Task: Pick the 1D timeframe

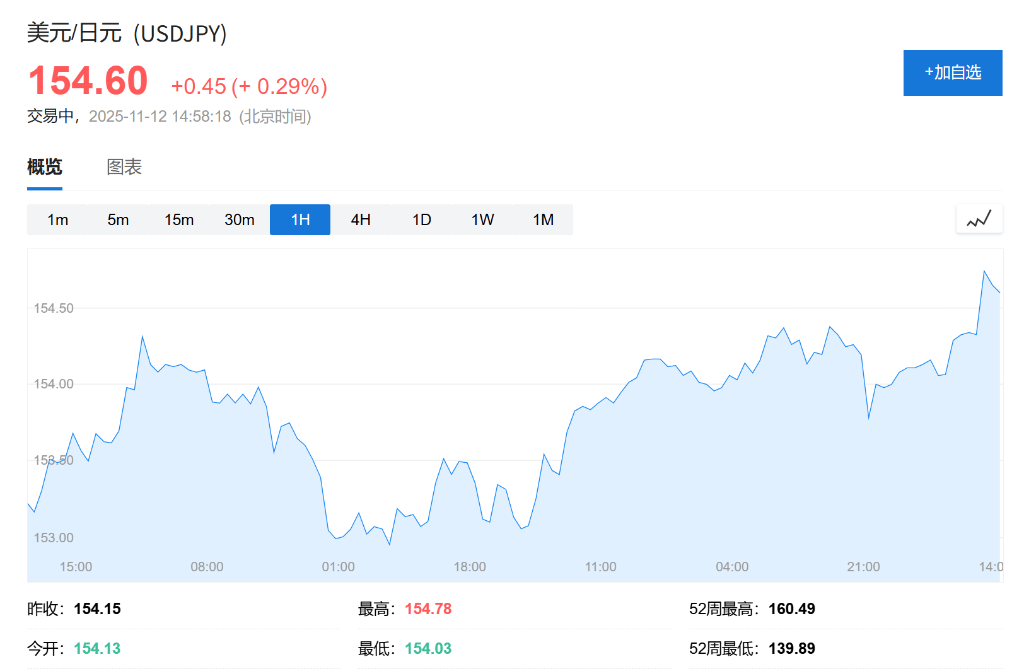Action: pos(422,219)
